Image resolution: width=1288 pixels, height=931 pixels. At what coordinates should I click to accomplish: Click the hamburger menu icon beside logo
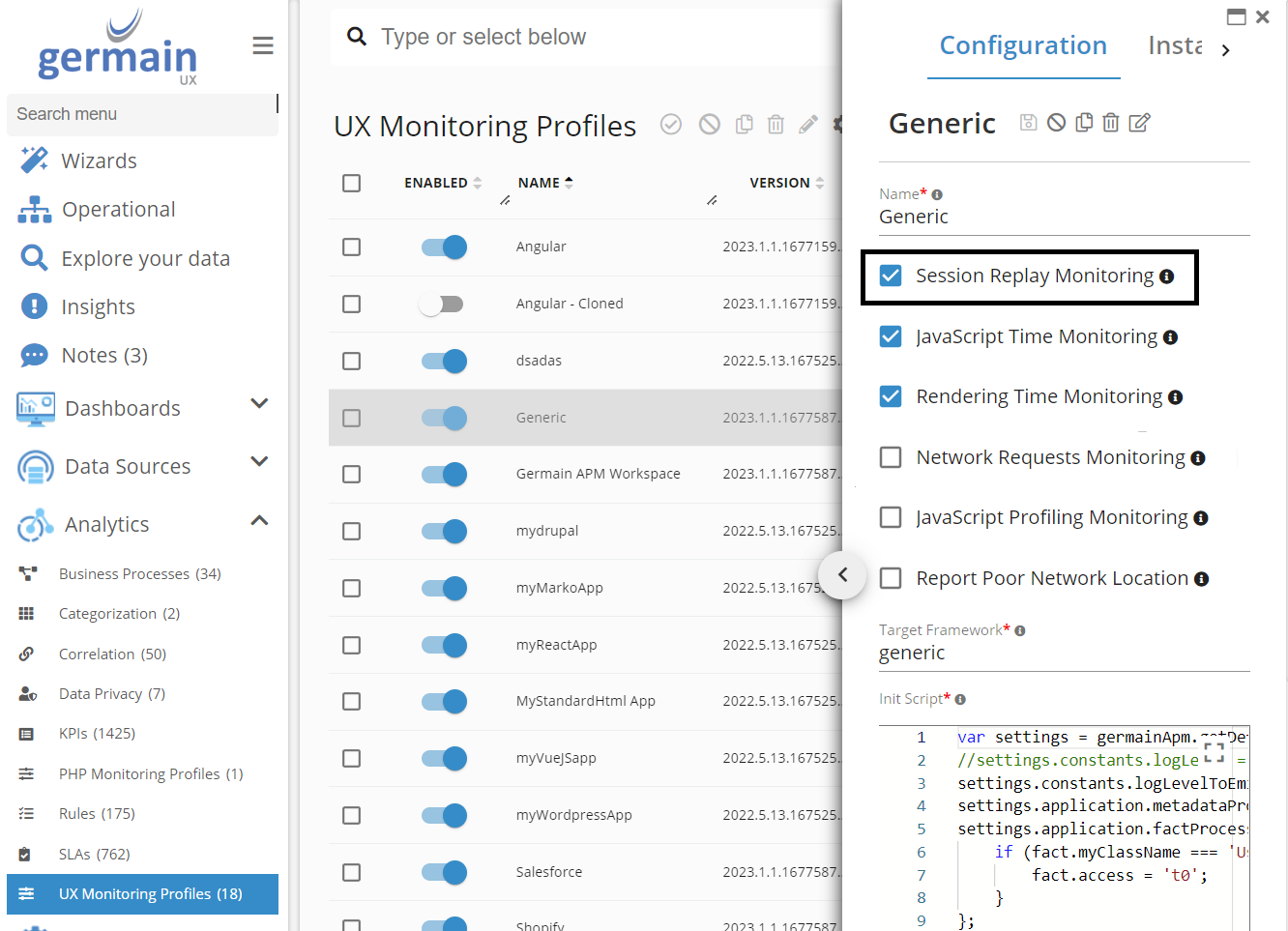[x=263, y=45]
